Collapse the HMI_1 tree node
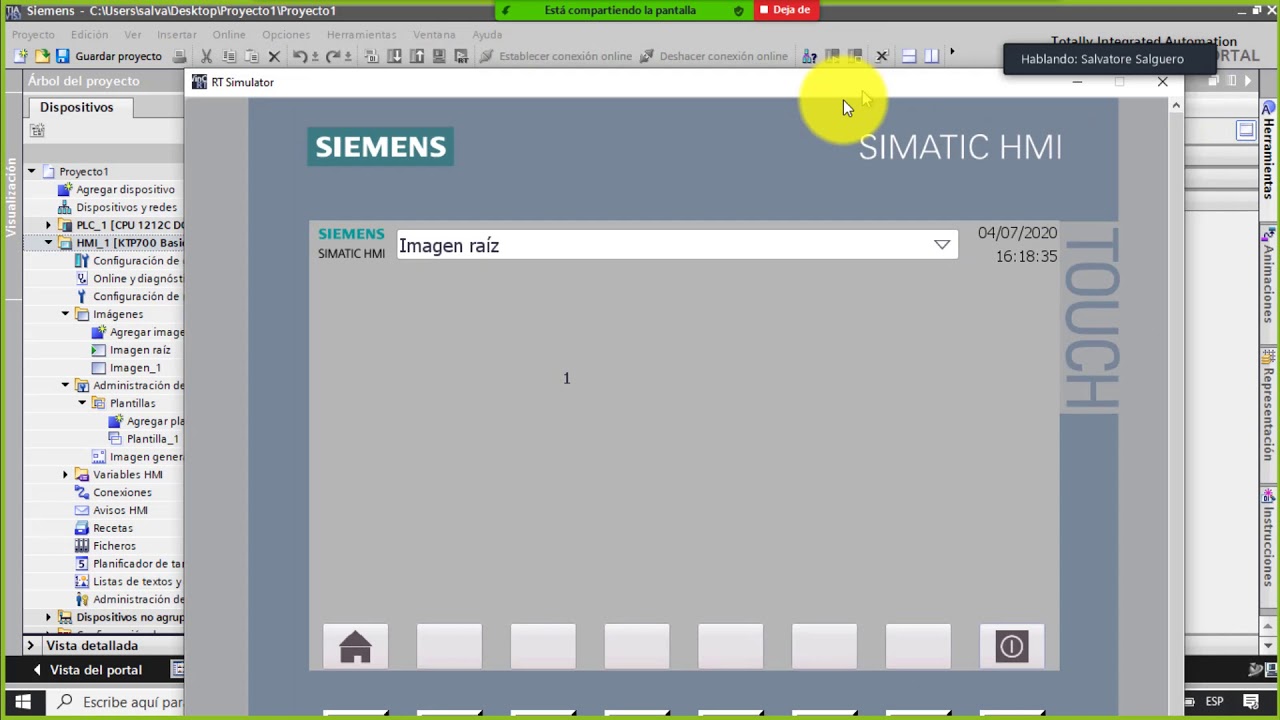The image size is (1280, 720). point(48,243)
